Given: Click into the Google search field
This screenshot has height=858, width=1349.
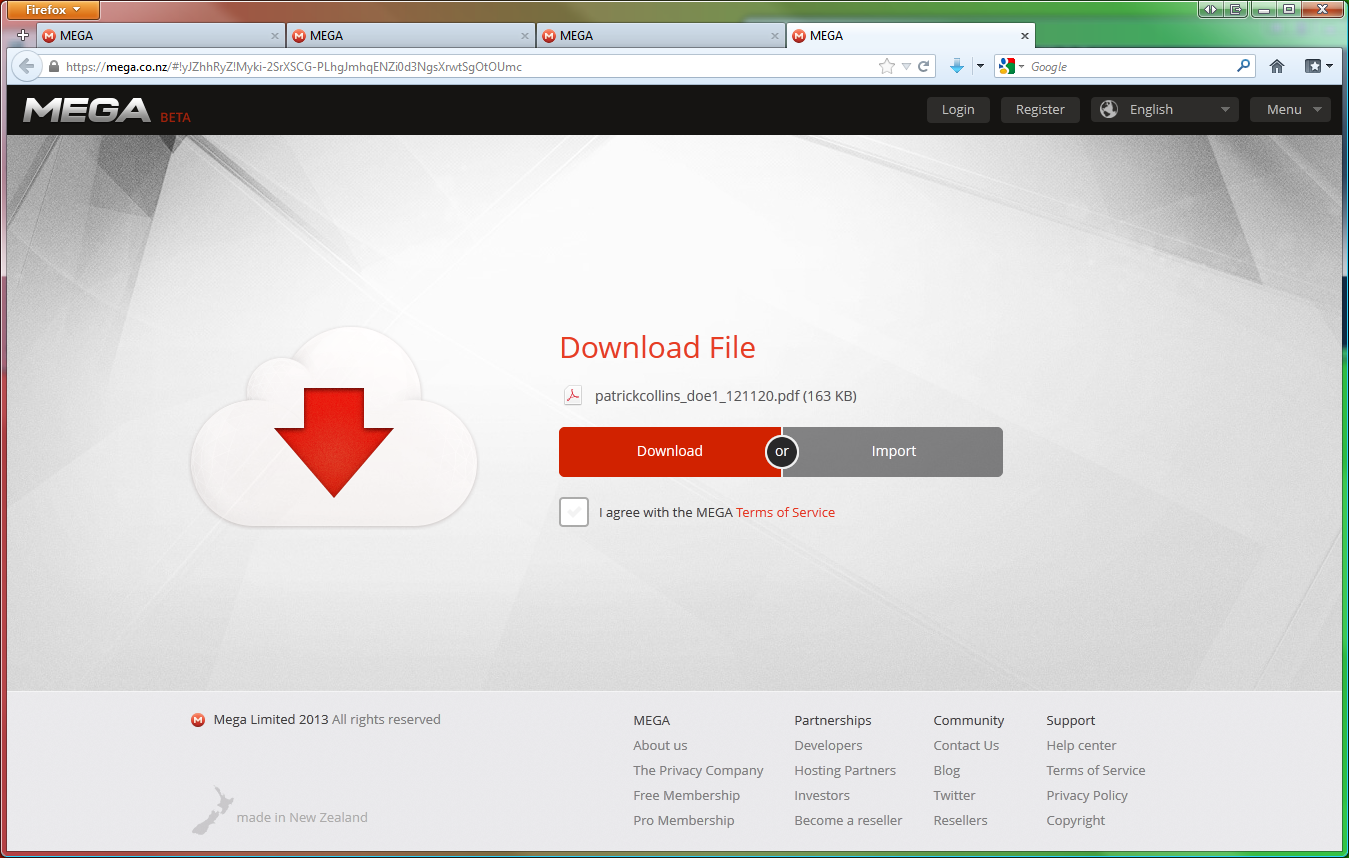Looking at the screenshot, I should 1130,67.
